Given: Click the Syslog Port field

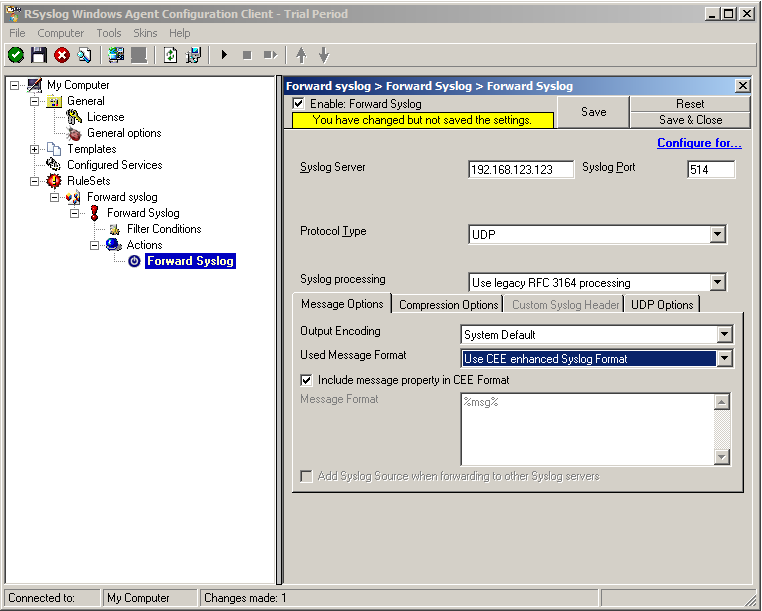Looking at the screenshot, I should [x=711, y=170].
